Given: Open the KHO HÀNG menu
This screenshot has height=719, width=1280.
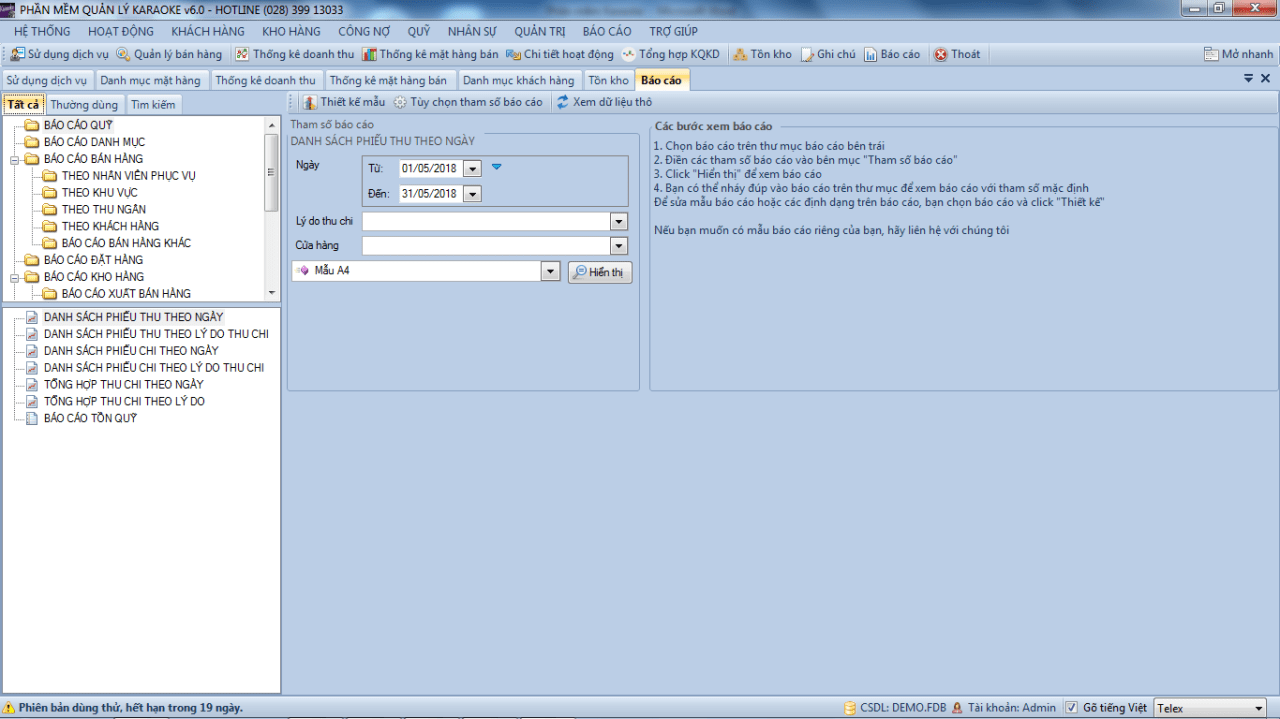Looking at the screenshot, I should pyautogui.click(x=291, y=31).
